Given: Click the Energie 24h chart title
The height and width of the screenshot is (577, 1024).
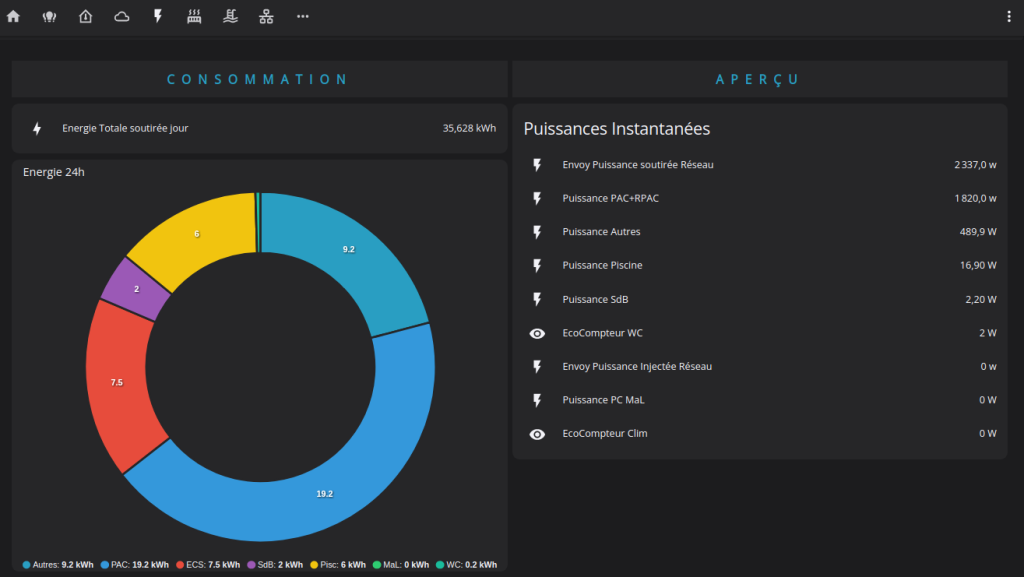Looking at the screenshot, I should click(x=54, y=172).
